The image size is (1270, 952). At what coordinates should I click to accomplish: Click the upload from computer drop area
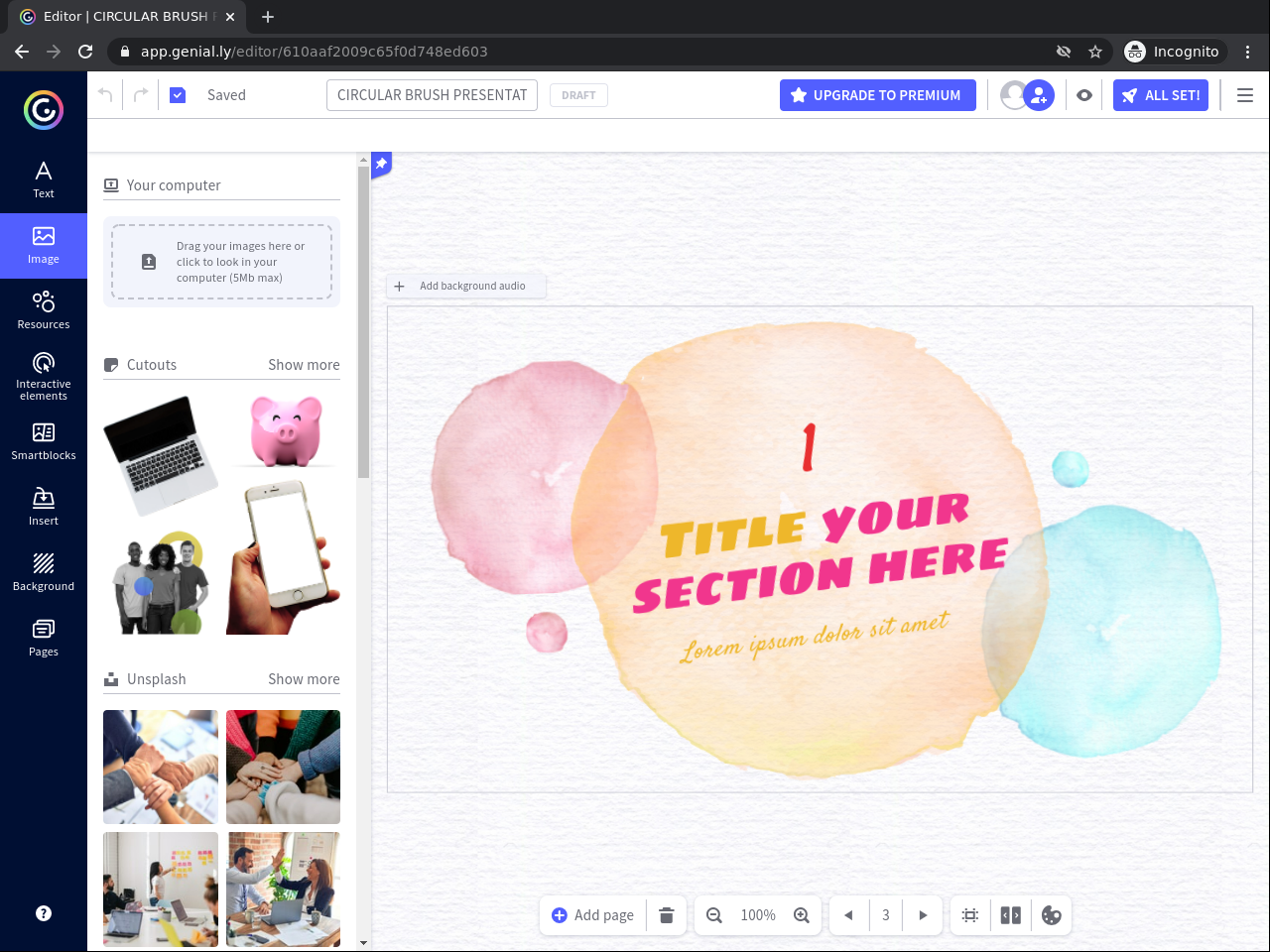222,262
